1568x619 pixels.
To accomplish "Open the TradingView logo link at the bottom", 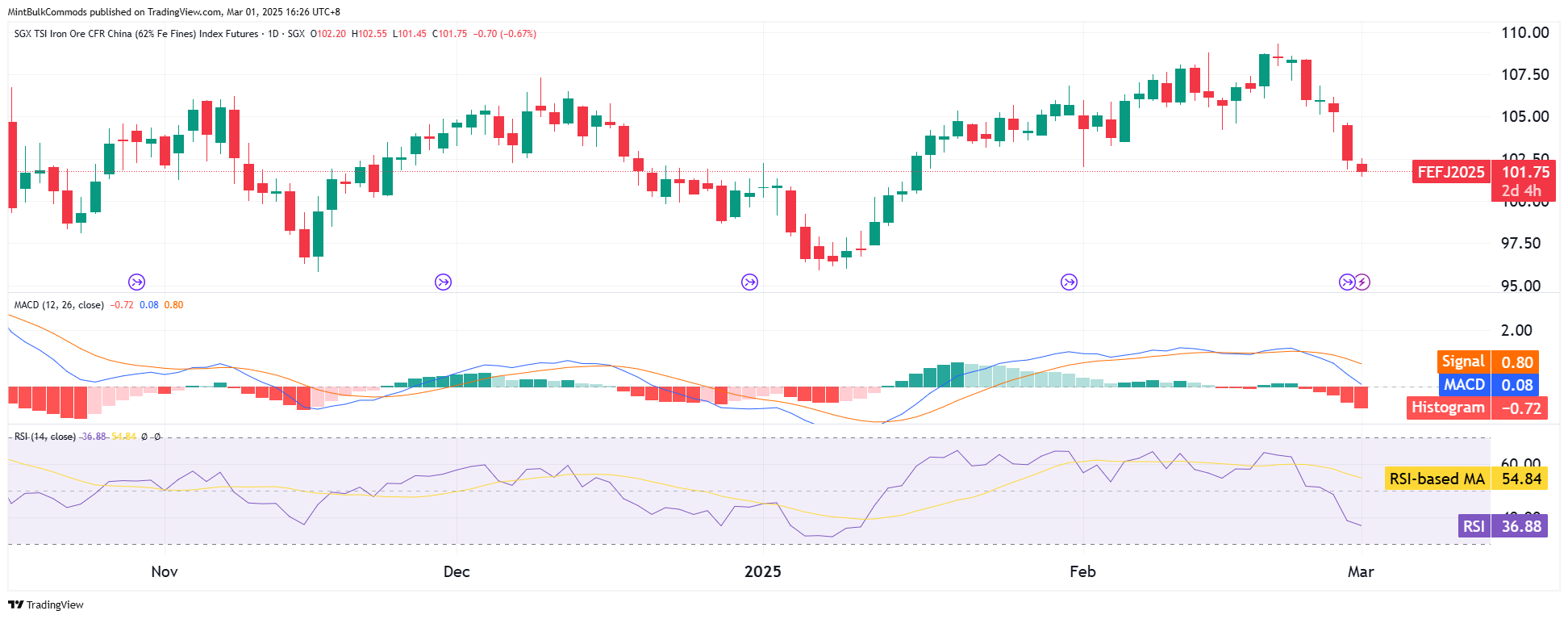I will point(46,604).
